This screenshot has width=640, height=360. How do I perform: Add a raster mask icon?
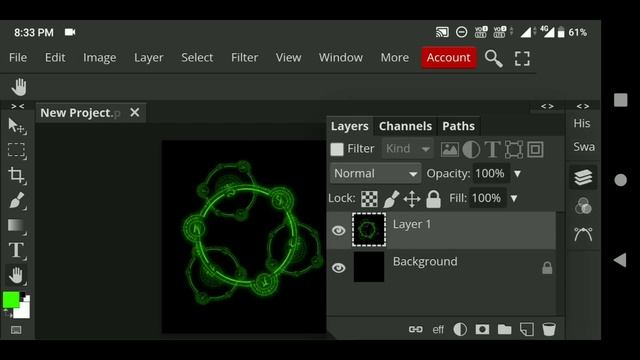[x=482, y=329]
